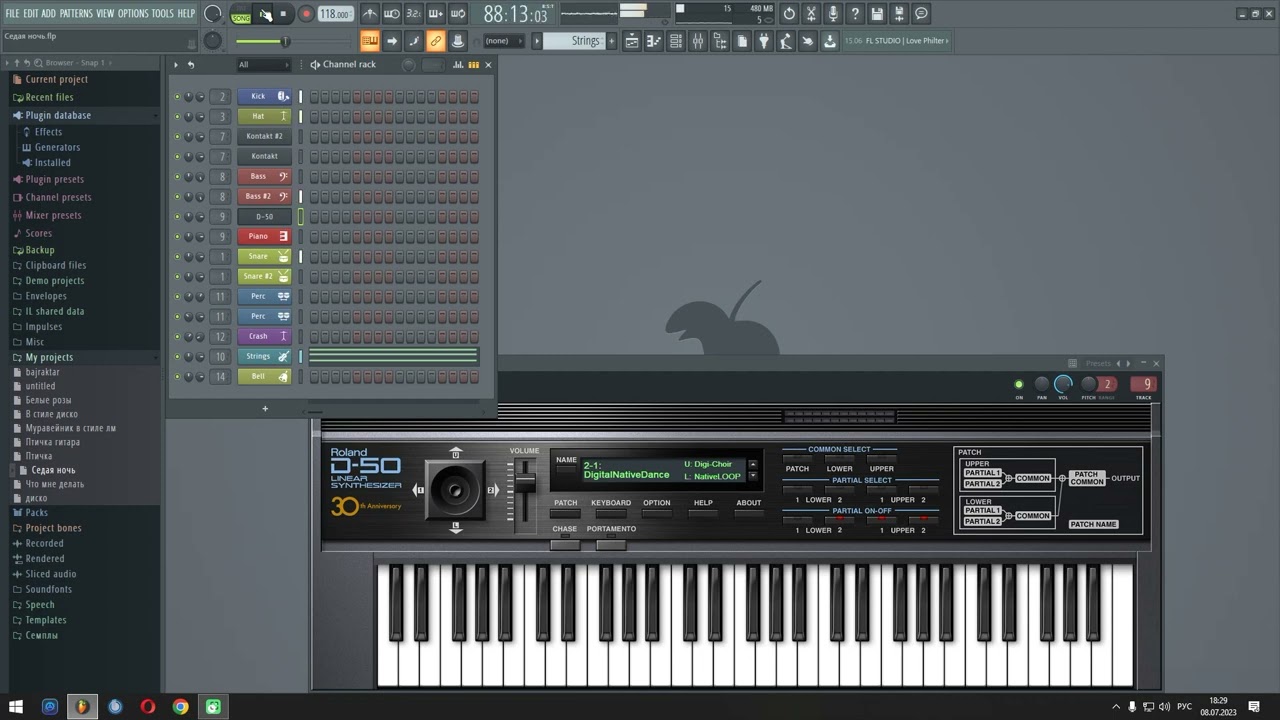Open the help question mark icon
Viewport: 1280px width, 720px height.
[x=855, y=14]
